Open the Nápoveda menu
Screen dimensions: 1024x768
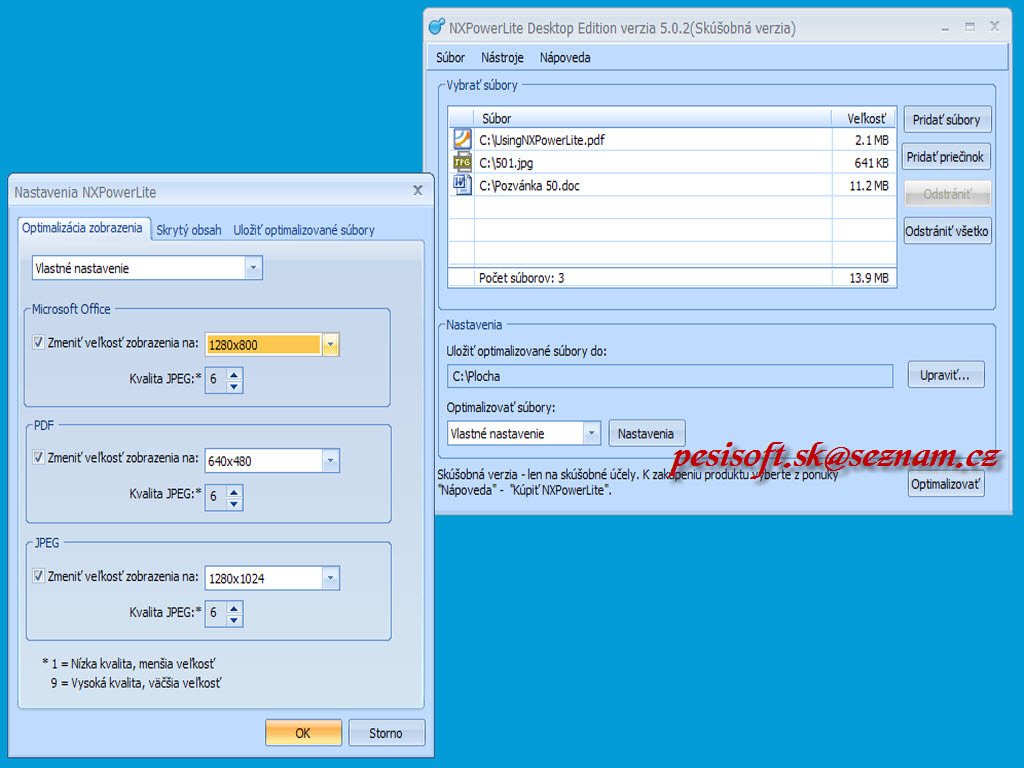coord(565,57)
